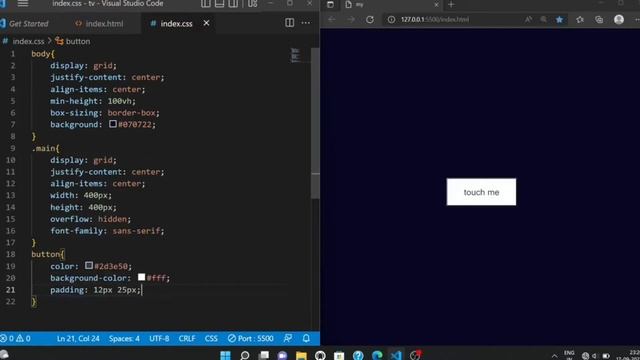Viewport: 640px width, 360px height.
Task: Switch to Visual Studio Code taskbar icon
Action: click(x=396, y=355)
